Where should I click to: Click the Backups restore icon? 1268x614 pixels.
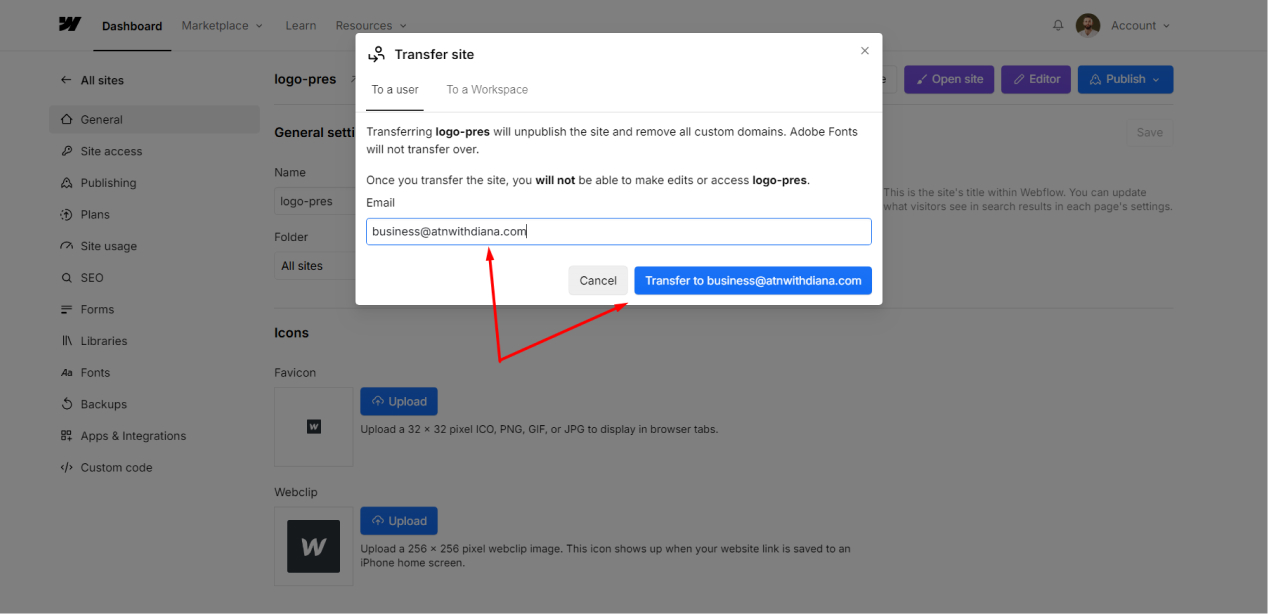67,404
